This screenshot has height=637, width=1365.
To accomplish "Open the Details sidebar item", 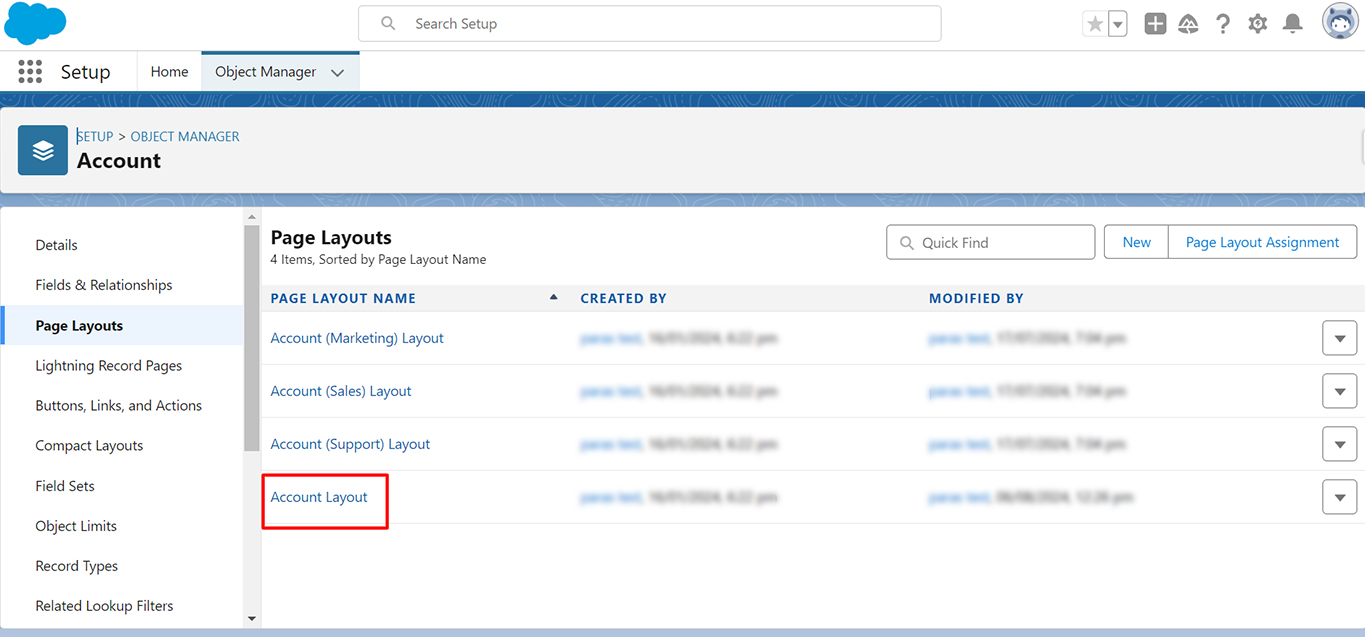I will 122,245.
